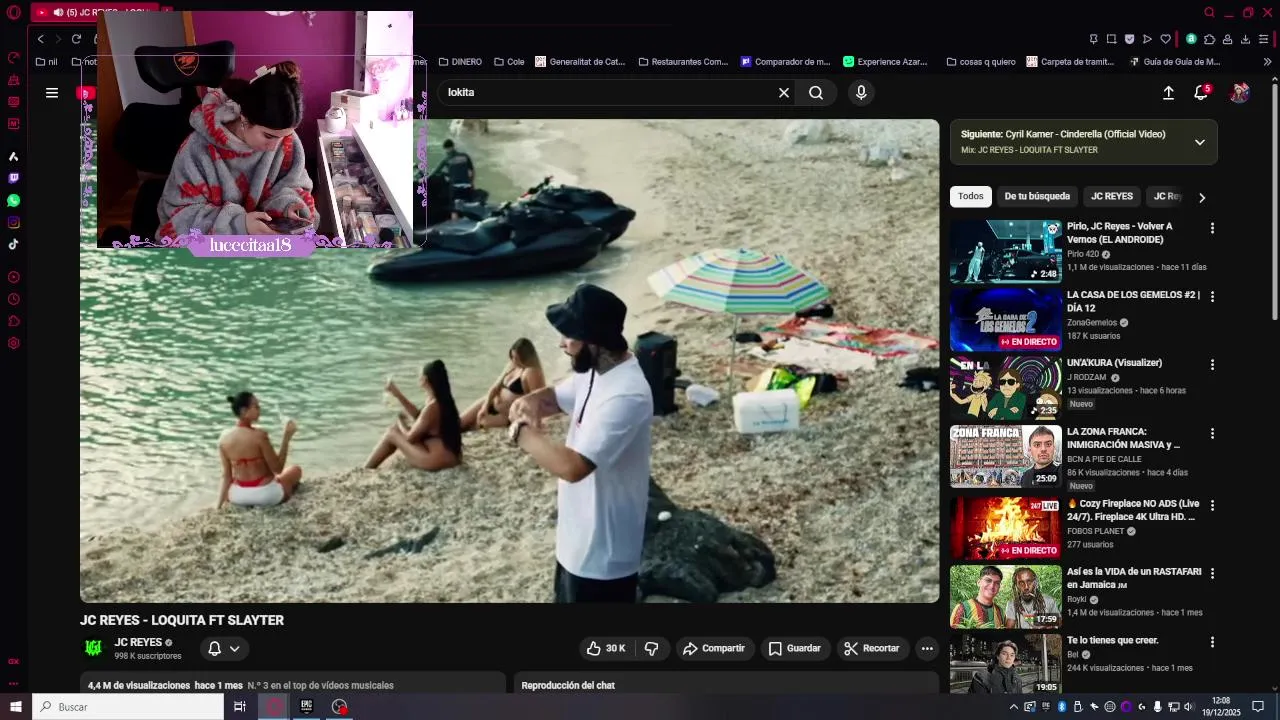Open the YouTube hamburger guide menu
The width and height of the screenshot is (1280, 720).
click(52, 93)
